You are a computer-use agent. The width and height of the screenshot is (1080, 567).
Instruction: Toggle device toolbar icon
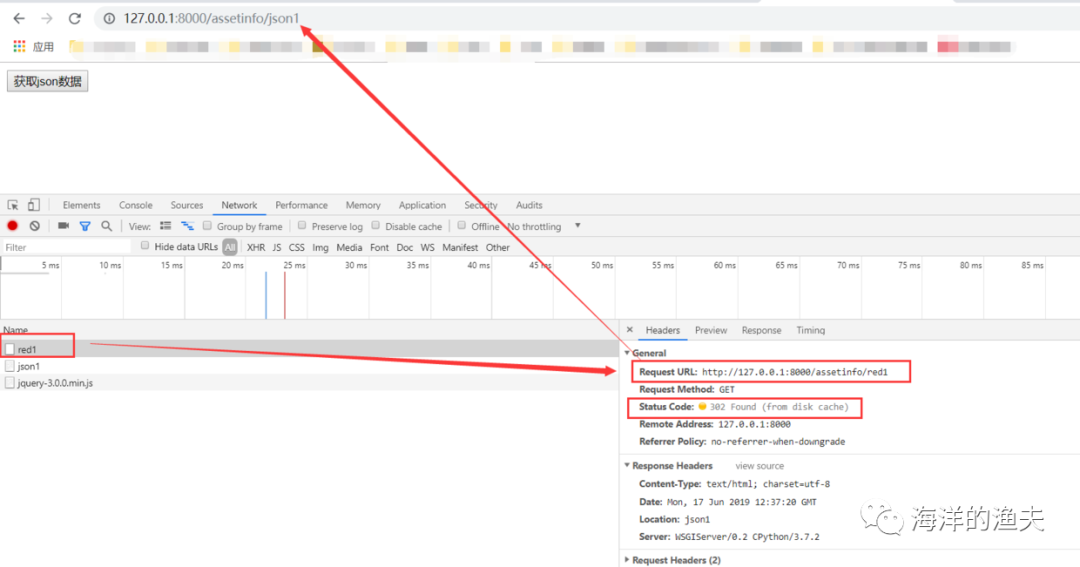click(33, 205)
